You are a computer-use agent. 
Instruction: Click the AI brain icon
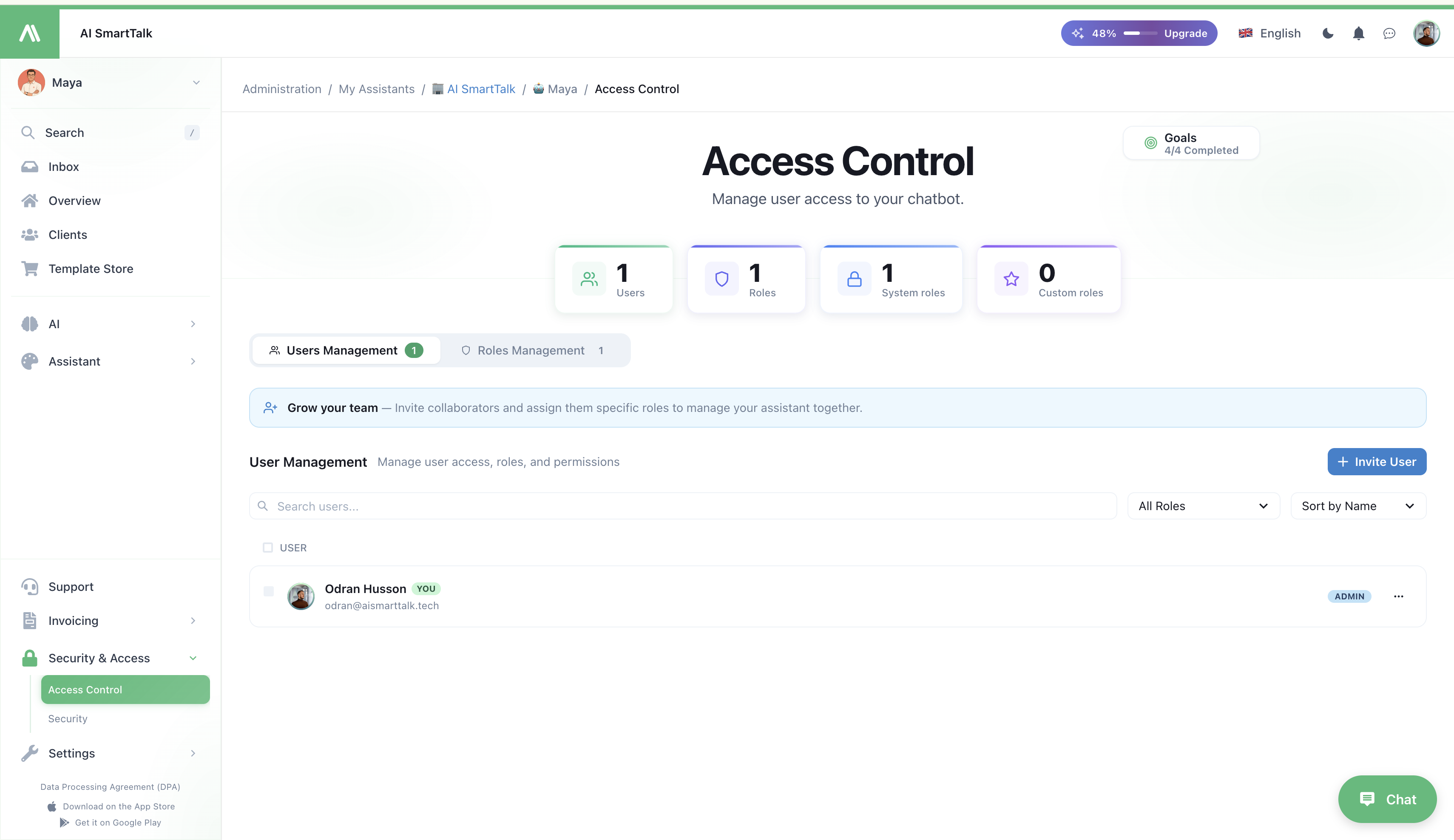pyautogui.click(x=29, y=324)
